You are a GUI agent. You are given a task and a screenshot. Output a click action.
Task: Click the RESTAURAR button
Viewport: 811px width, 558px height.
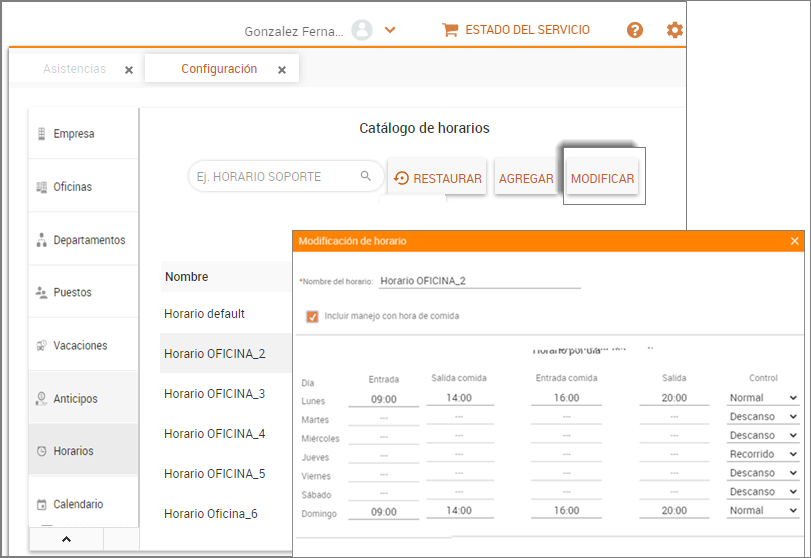[x=438, y=178]
